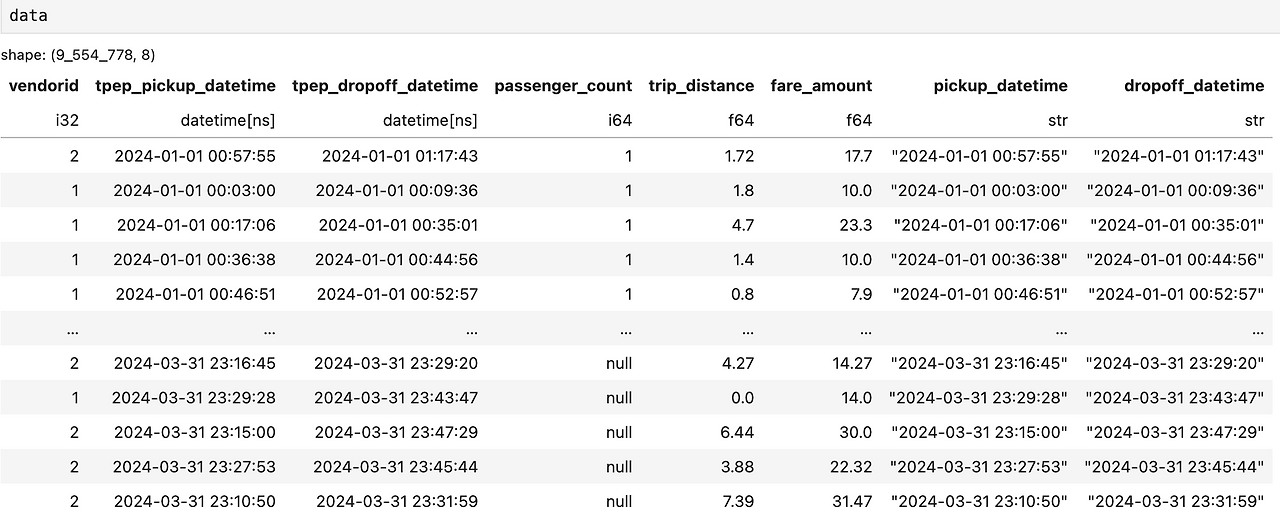1280x523 pixels.
Task: Click the fare amount cell 23.3
Action: 855,225
